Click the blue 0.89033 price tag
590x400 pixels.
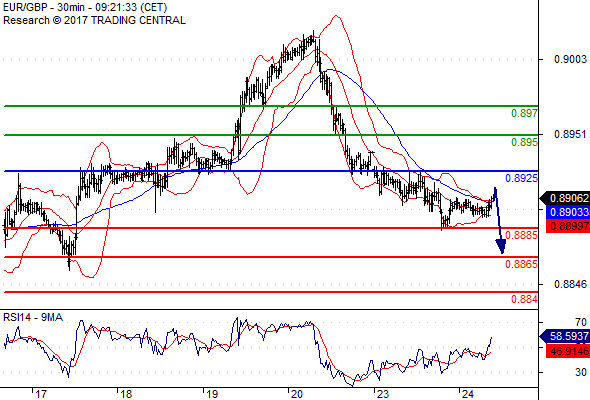(567, 212)
